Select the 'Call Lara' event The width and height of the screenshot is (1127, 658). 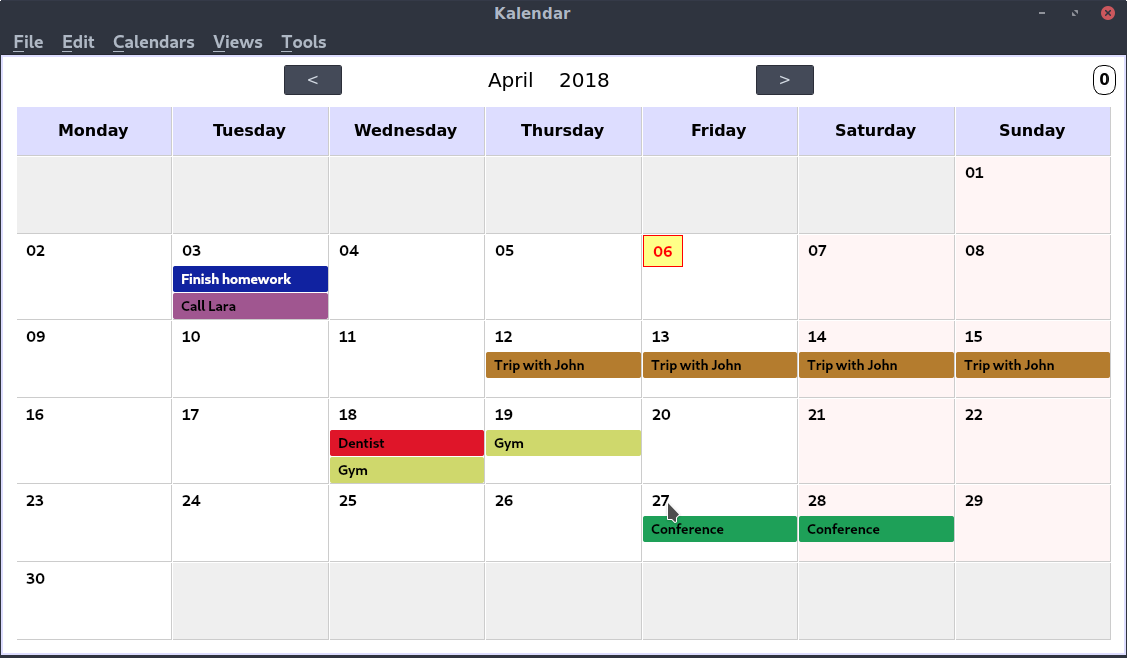[x=250, y=306]
